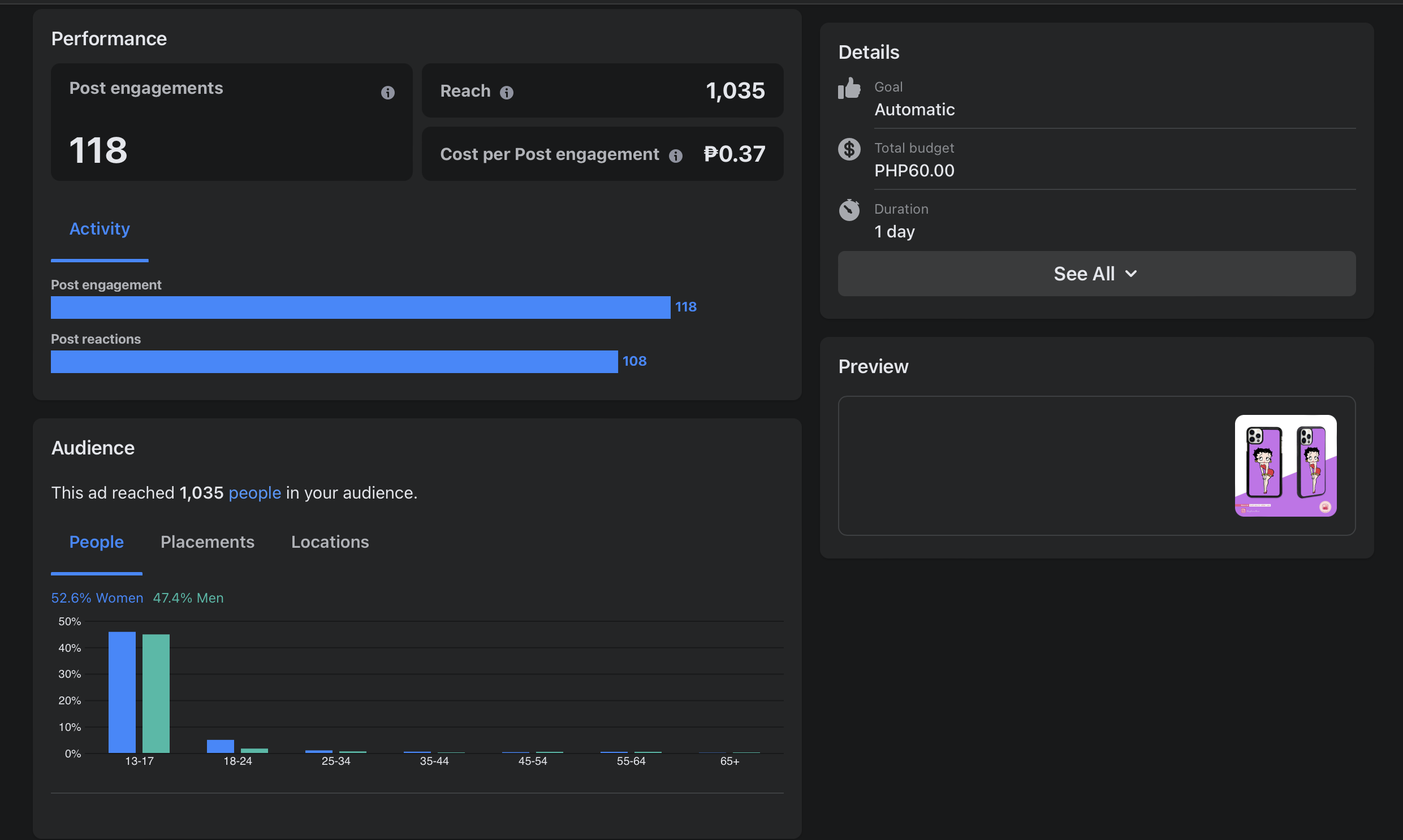Click the Total budget dollar icon

[x=849, y=149]
